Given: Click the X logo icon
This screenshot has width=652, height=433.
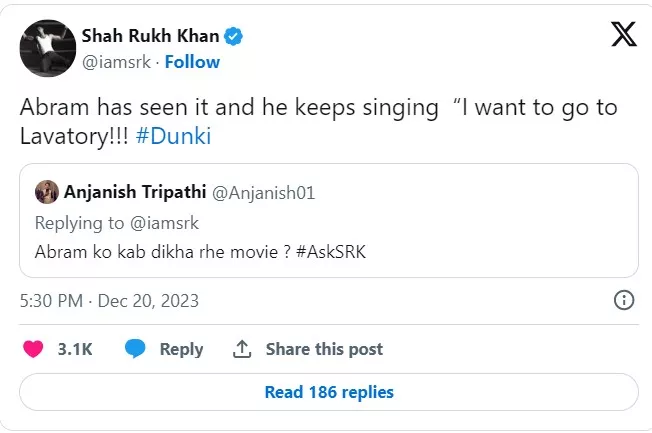Looking at the screenshot, I should coord(623,35).
